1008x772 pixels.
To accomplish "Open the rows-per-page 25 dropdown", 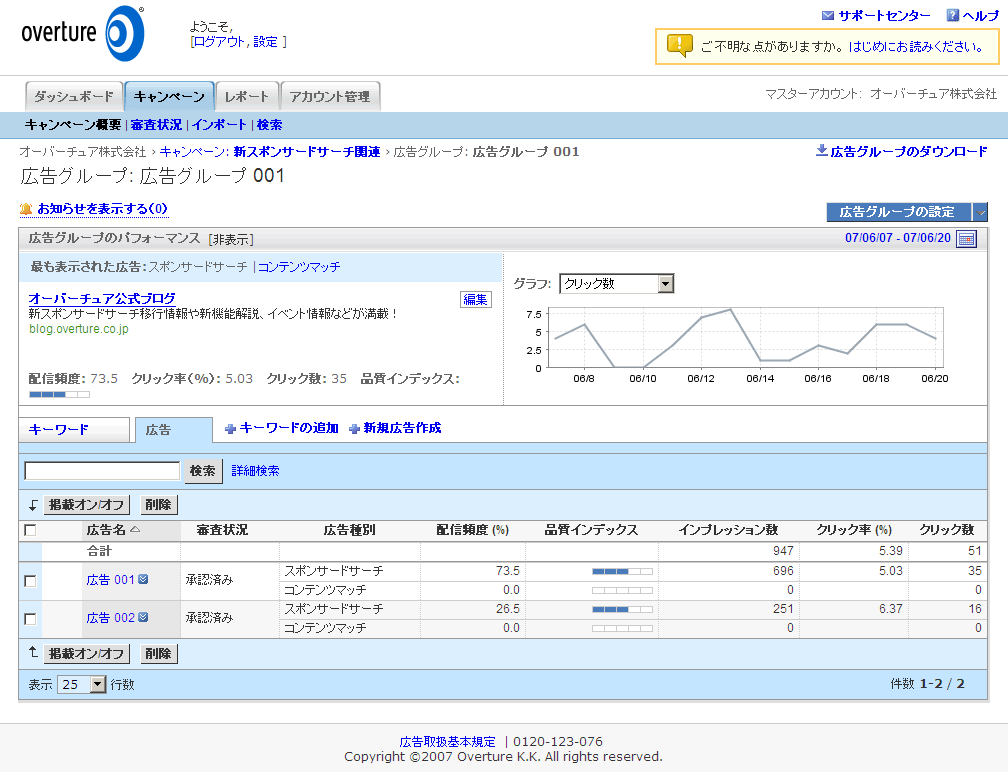I will tap(97, 685).
